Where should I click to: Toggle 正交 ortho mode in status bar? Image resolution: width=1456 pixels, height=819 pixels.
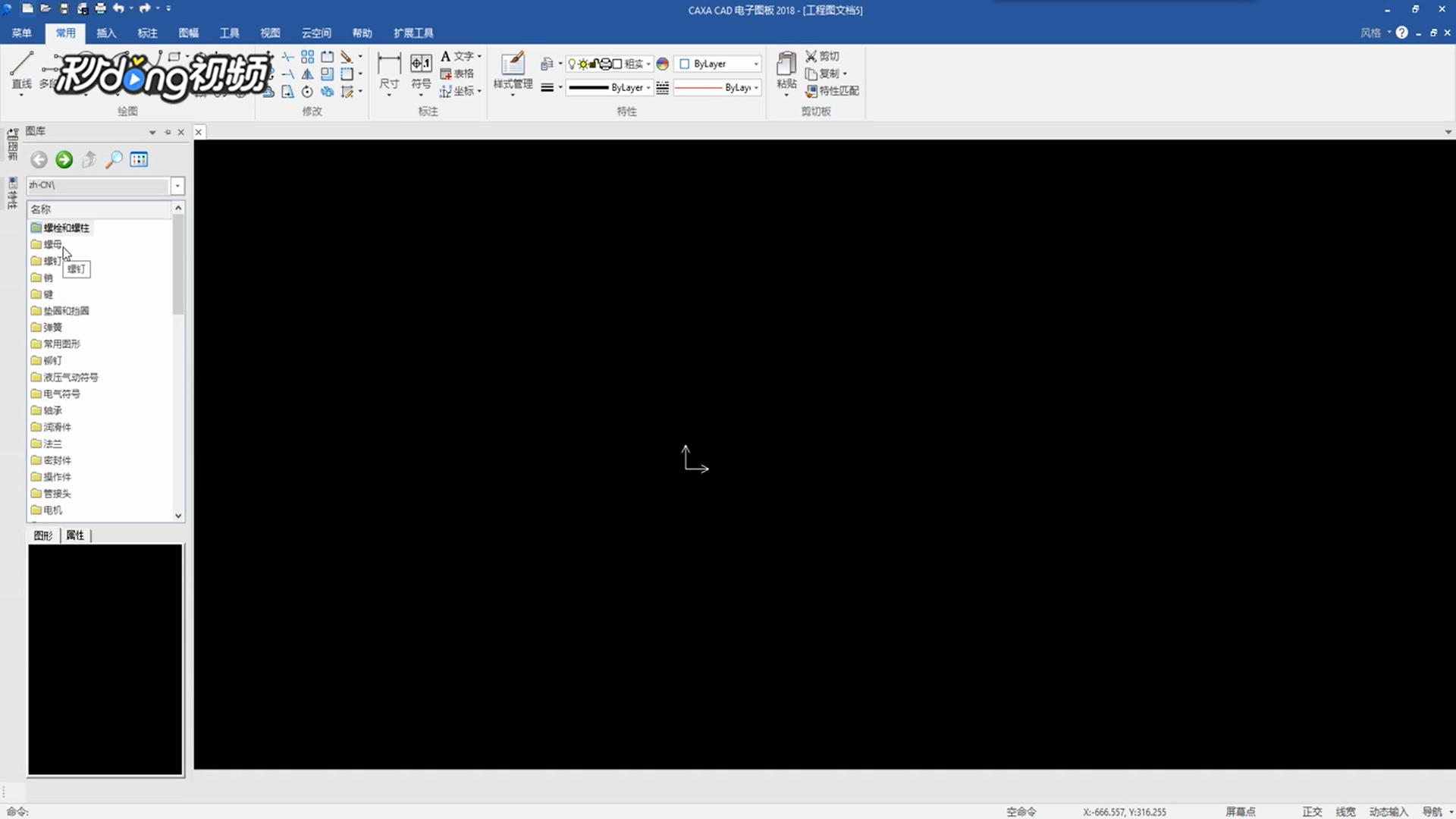coord(1312,811)
